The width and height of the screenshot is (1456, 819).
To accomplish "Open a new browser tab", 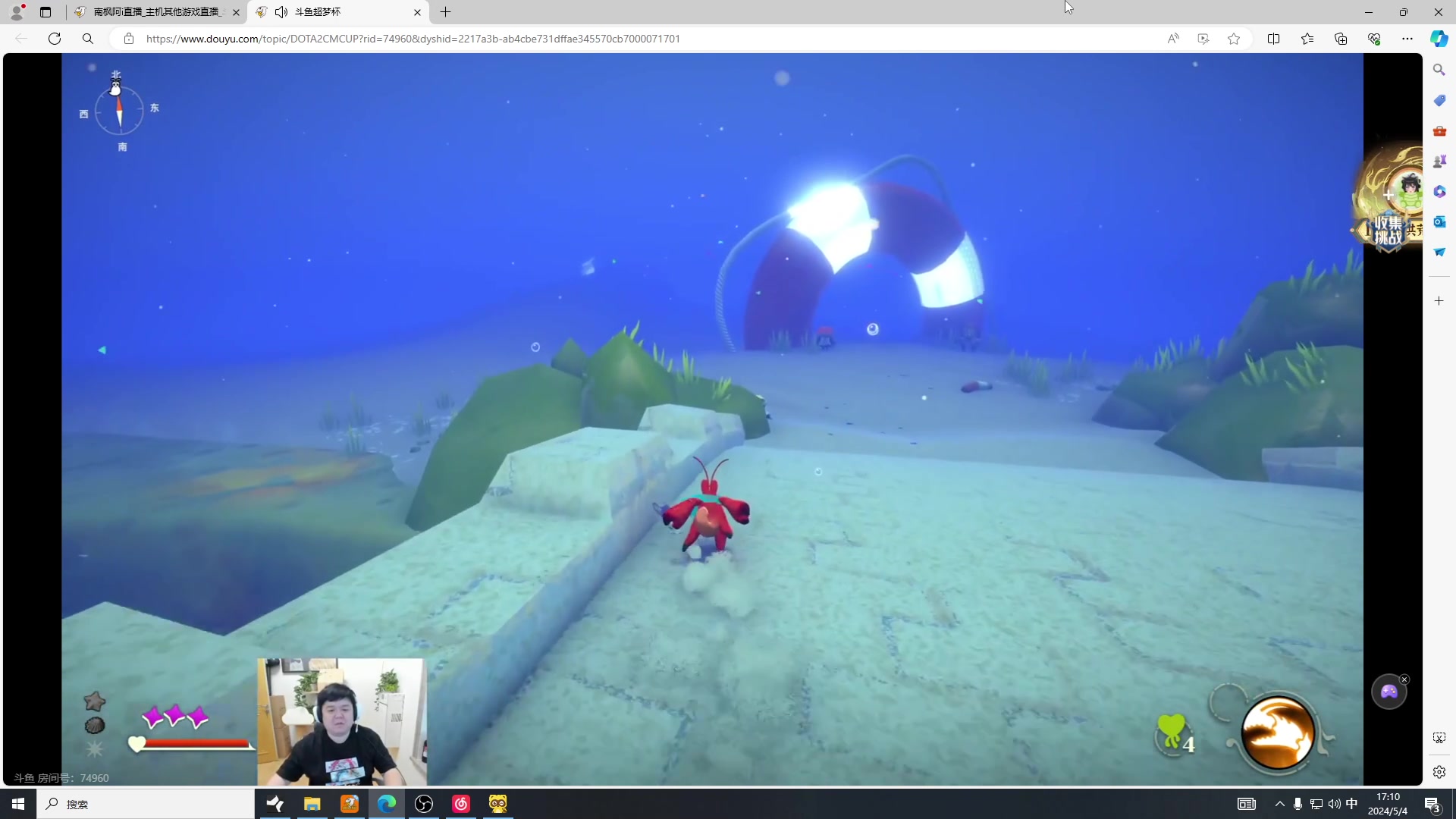I will (x=446, y=12).
